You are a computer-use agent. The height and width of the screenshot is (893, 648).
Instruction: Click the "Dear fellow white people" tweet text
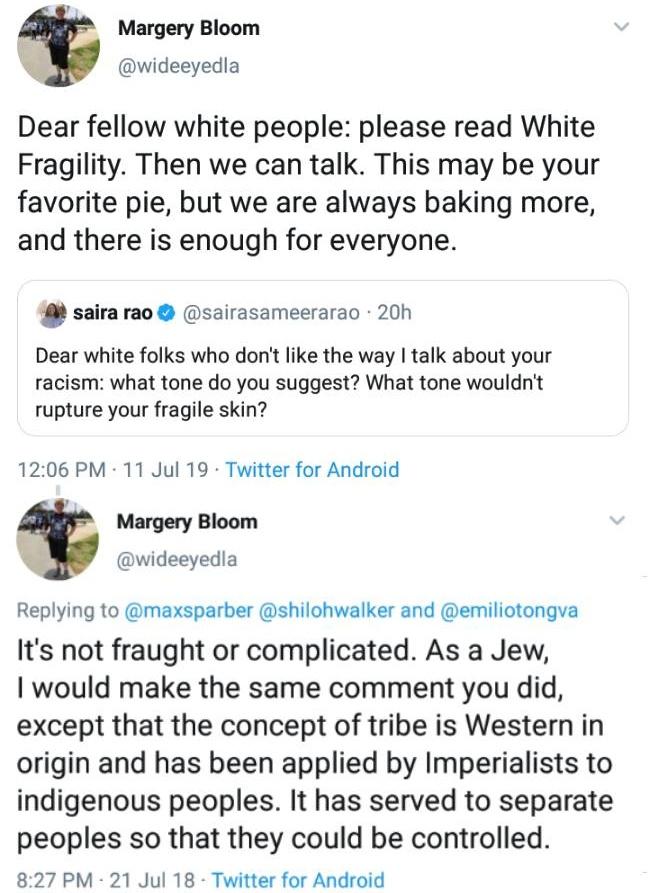pos(310,185)
